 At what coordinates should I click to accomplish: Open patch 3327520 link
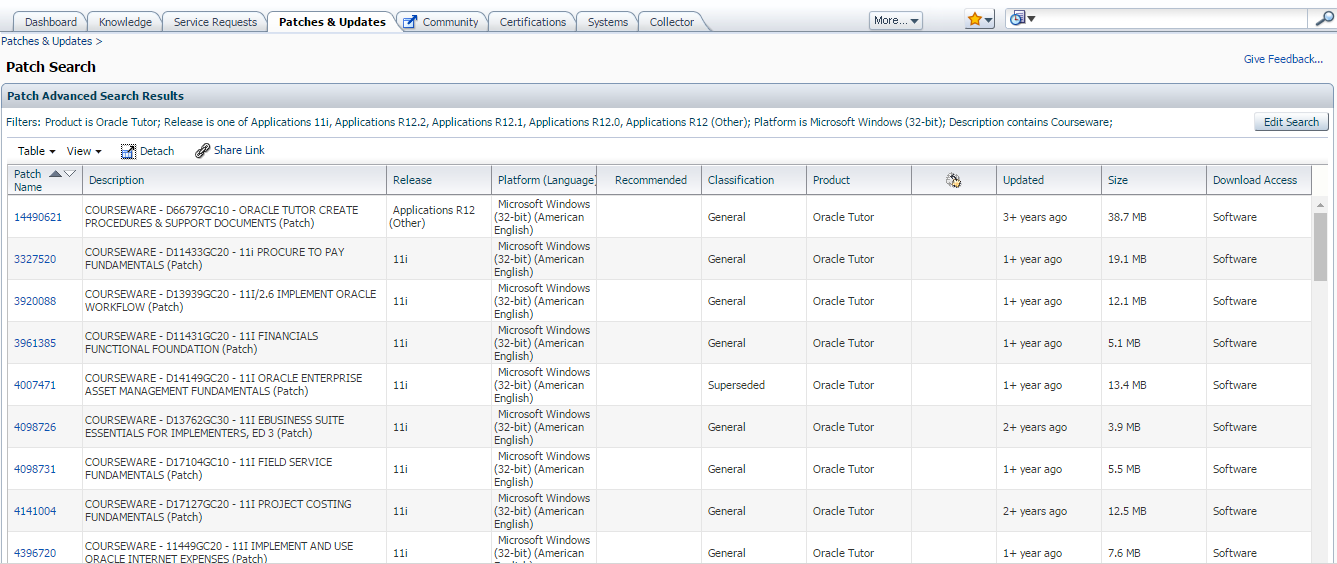click(x=35, y=259)
